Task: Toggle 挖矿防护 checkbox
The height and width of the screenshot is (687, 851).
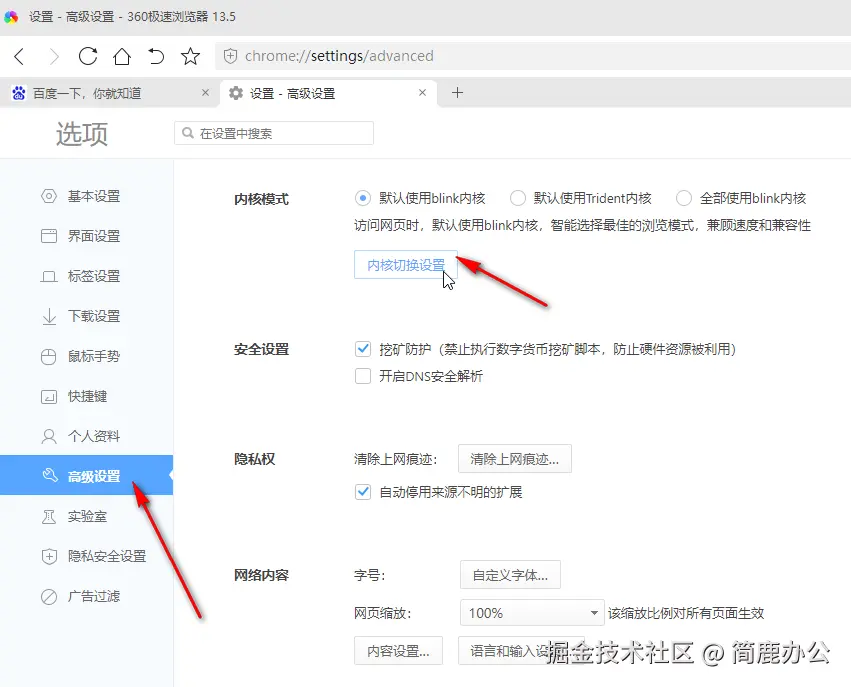Action: click(363, 349)
